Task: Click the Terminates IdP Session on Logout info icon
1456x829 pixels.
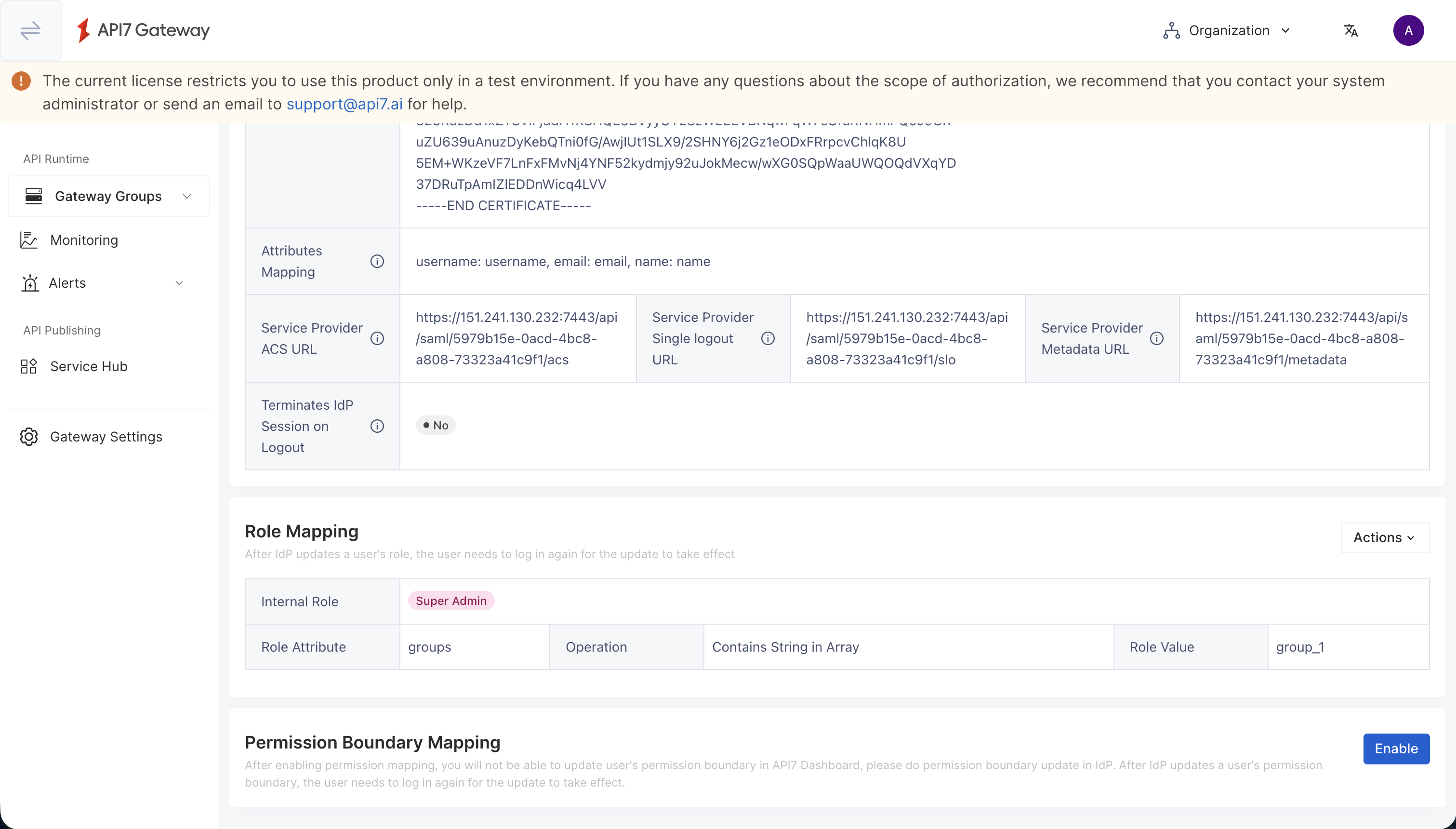Action: pos(377,425)
